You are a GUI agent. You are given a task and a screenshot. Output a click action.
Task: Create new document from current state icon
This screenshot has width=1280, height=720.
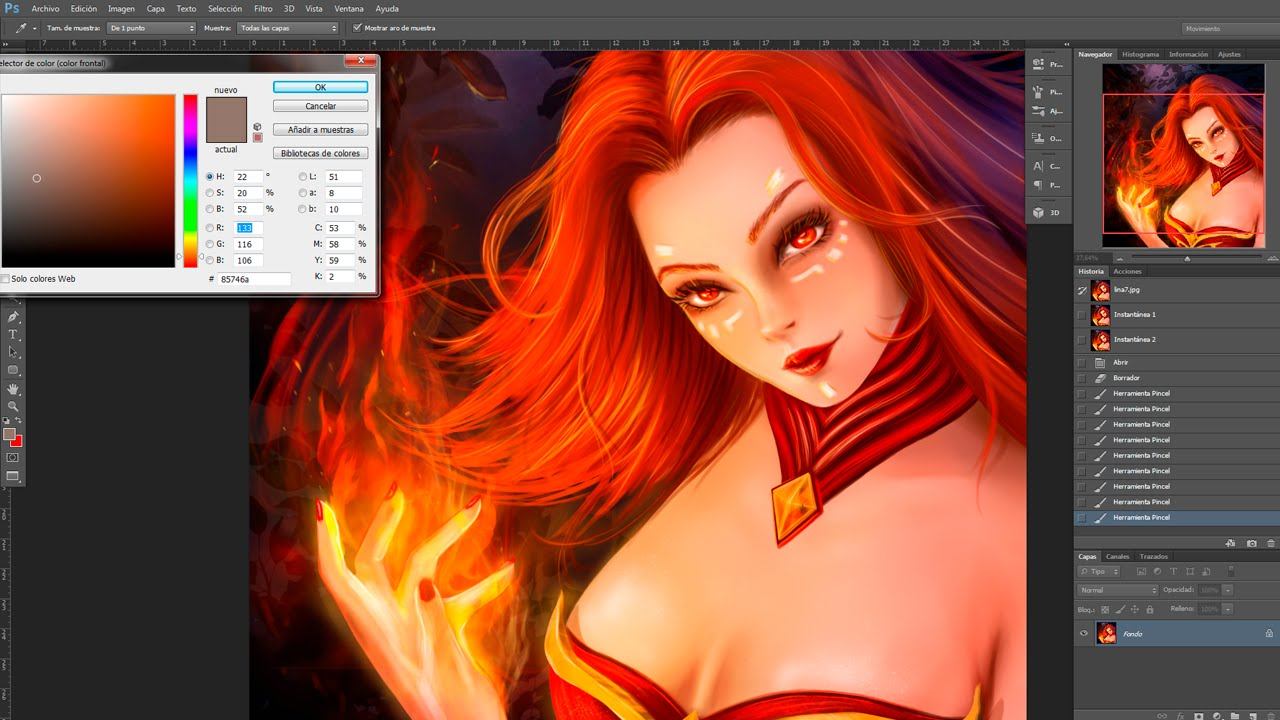[1232, 543]
